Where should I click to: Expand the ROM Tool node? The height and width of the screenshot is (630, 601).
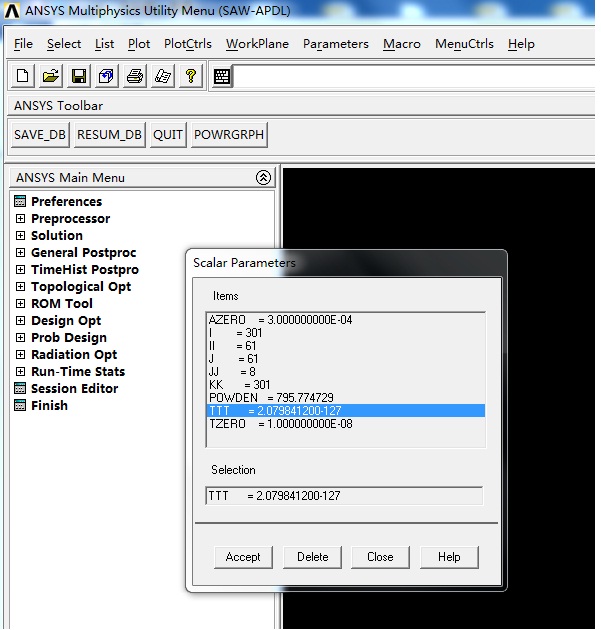(20, 303)
